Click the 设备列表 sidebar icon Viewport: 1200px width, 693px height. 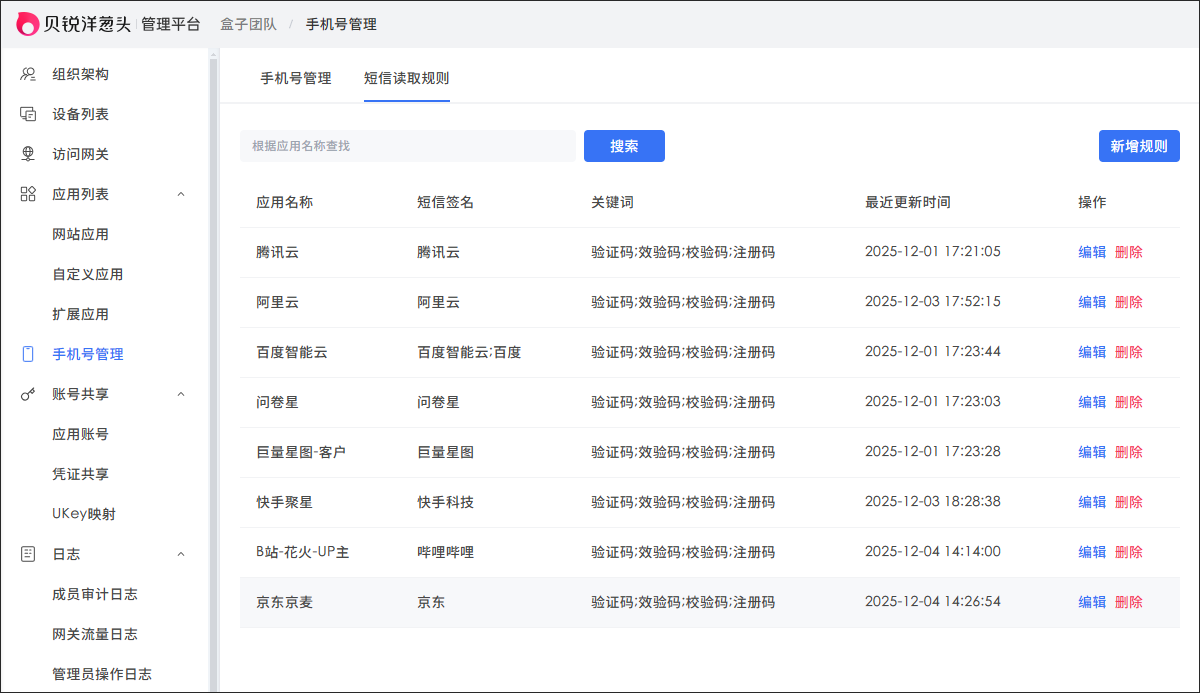click(28, 114)
